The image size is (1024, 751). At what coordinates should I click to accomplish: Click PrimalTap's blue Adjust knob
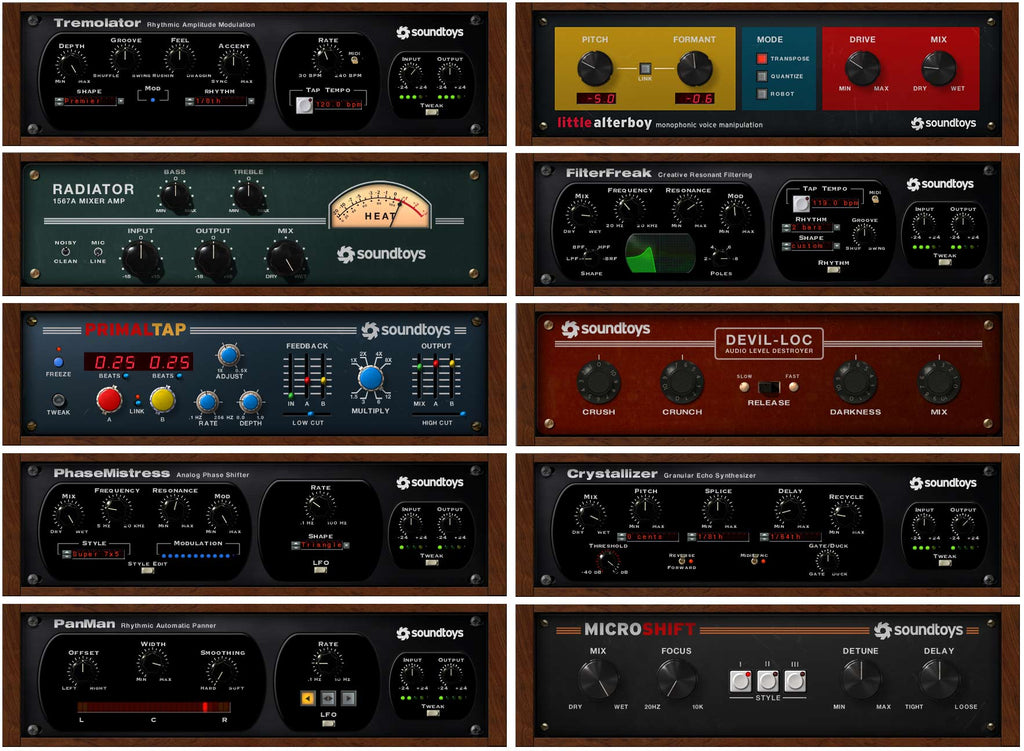pyautogui.click(x=229, y=355)
